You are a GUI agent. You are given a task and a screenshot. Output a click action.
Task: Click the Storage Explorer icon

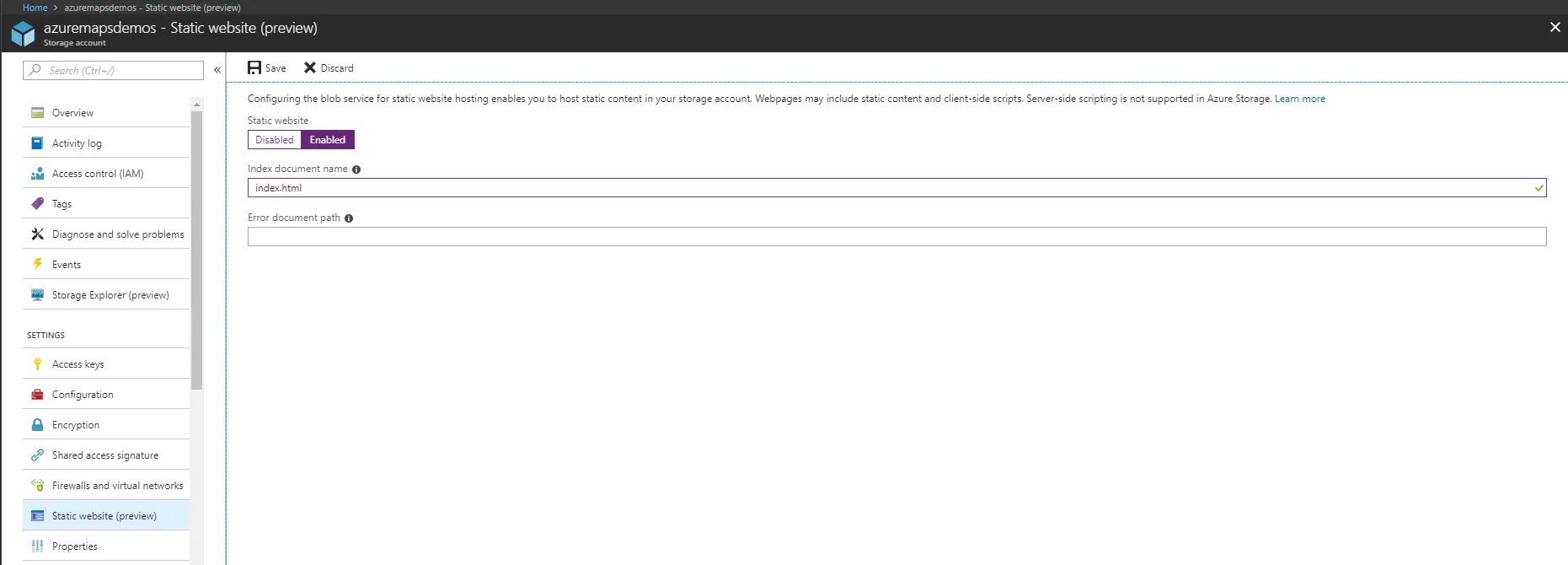37,295
